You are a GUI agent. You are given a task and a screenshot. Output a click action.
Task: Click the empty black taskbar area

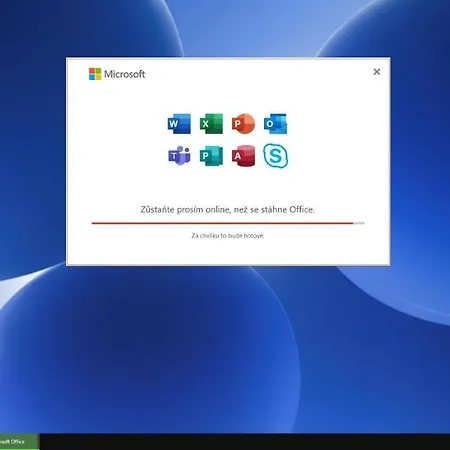pyautogui.click(x=245, y=442)
